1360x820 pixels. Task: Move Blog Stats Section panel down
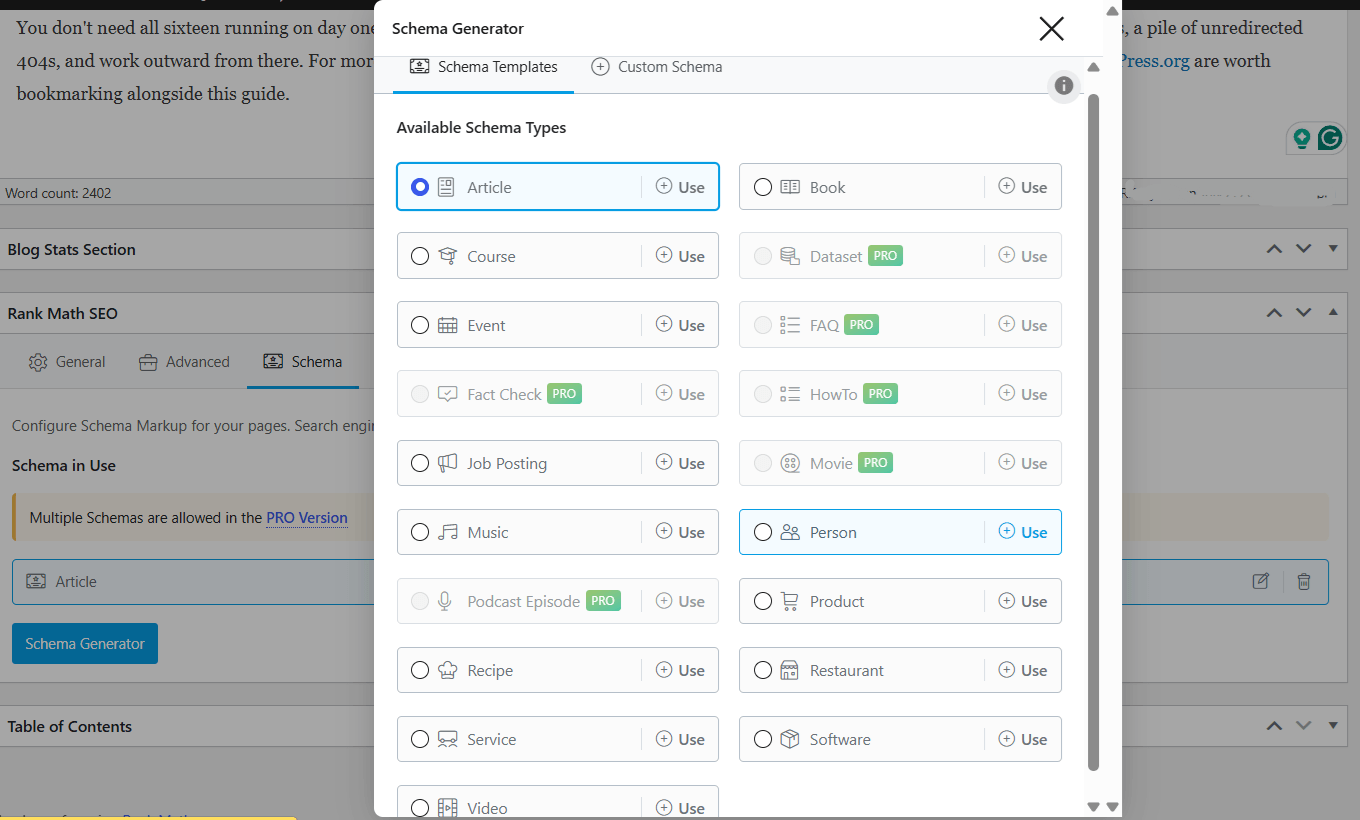(x=1303, y=249)
